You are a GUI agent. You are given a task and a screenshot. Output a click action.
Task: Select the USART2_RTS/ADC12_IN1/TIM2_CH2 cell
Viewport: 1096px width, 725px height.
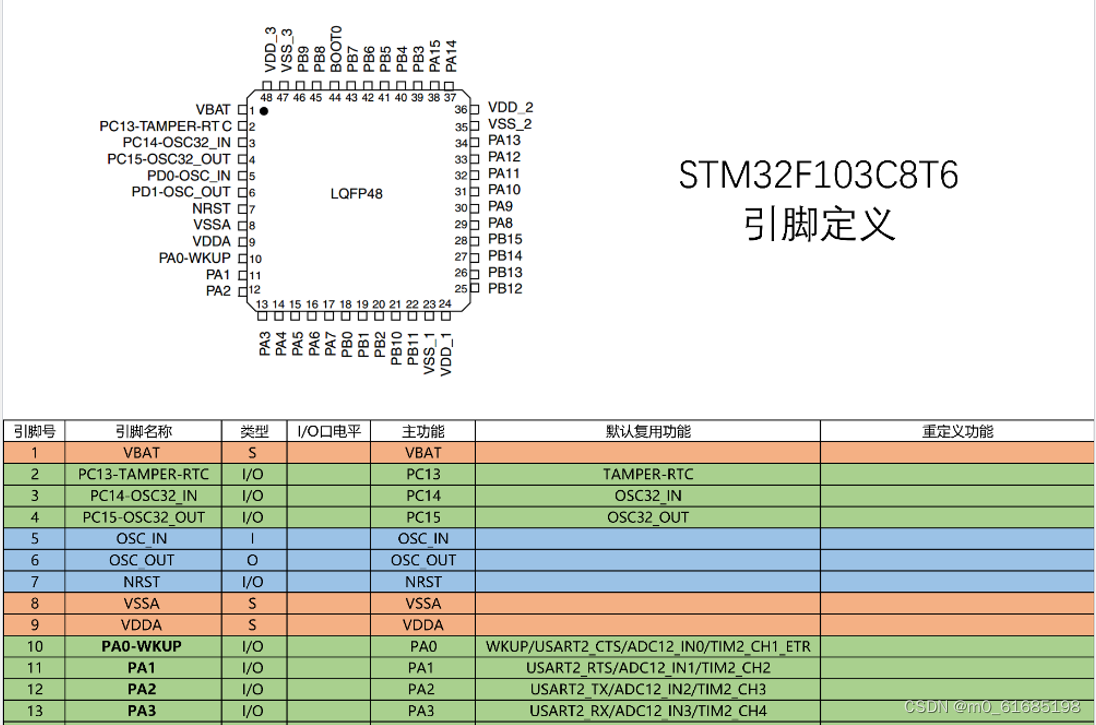point(648,668)
